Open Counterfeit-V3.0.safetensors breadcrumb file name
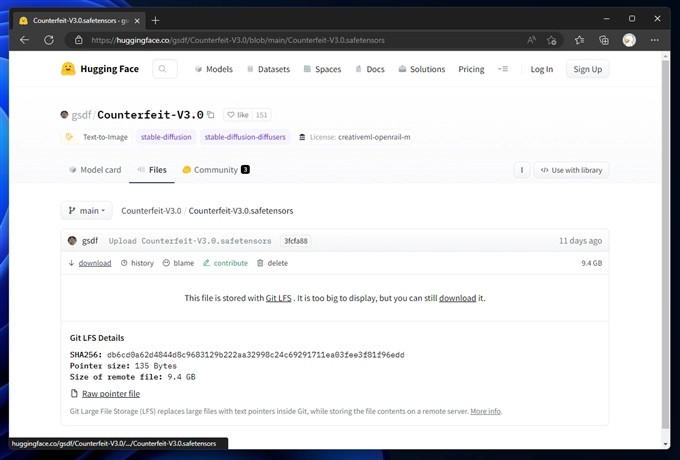Screen dimensions: 680x460 [241, 210]
